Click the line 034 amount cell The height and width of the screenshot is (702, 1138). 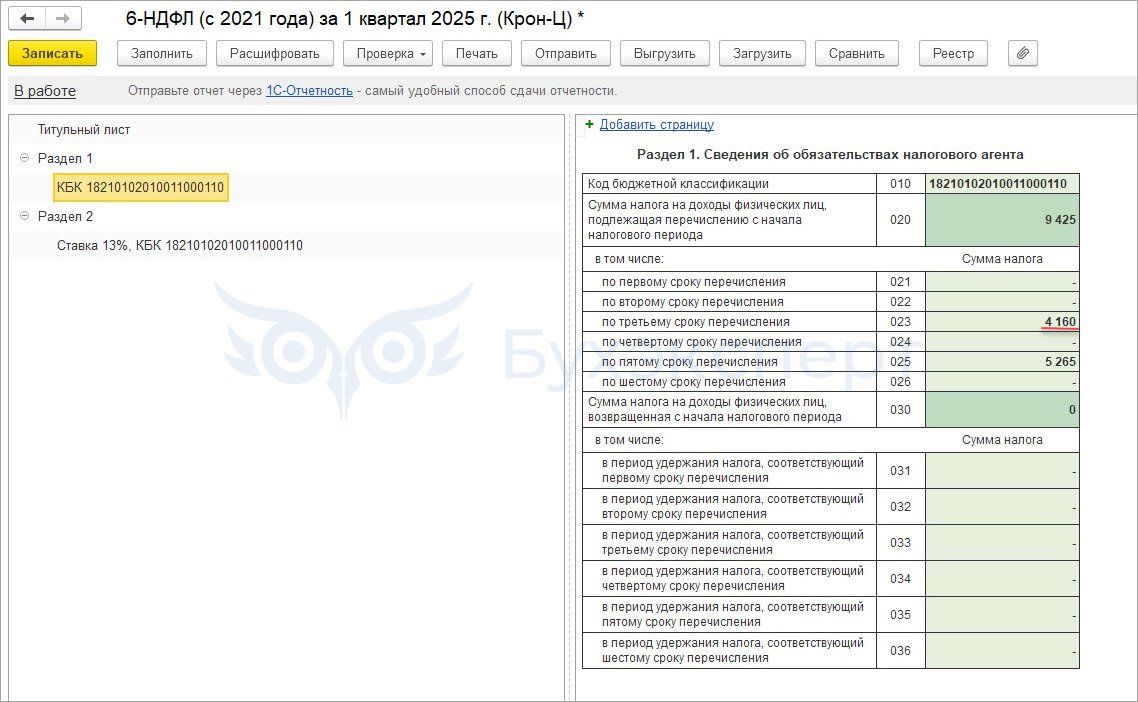tap(1002, 579)
